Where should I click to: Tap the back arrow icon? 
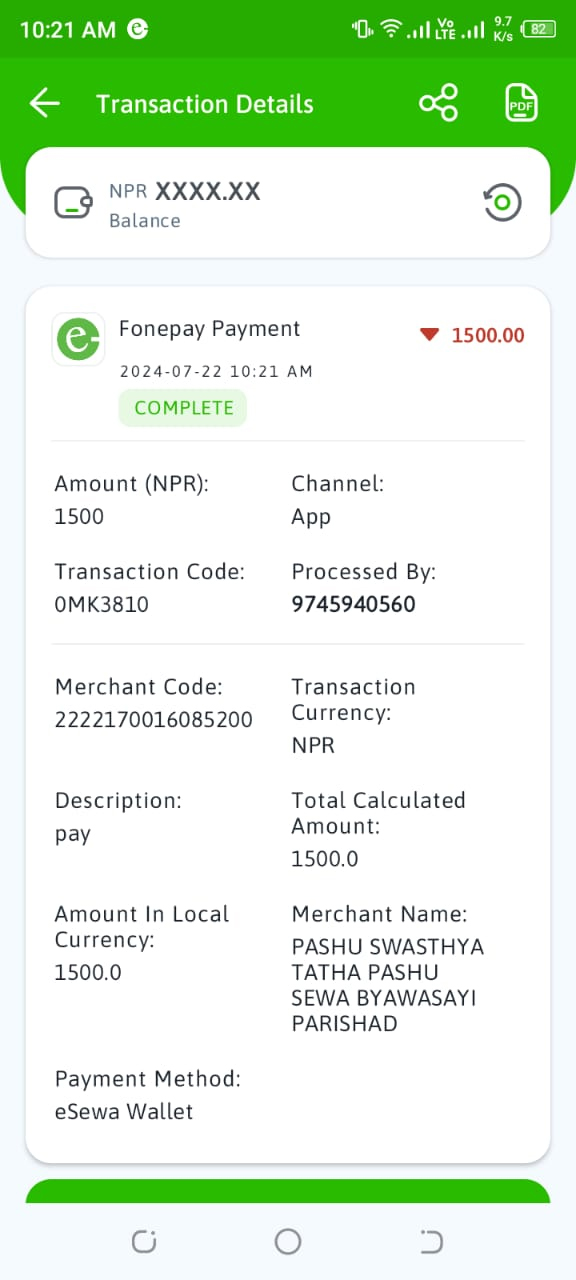click(x=45, y=103)
